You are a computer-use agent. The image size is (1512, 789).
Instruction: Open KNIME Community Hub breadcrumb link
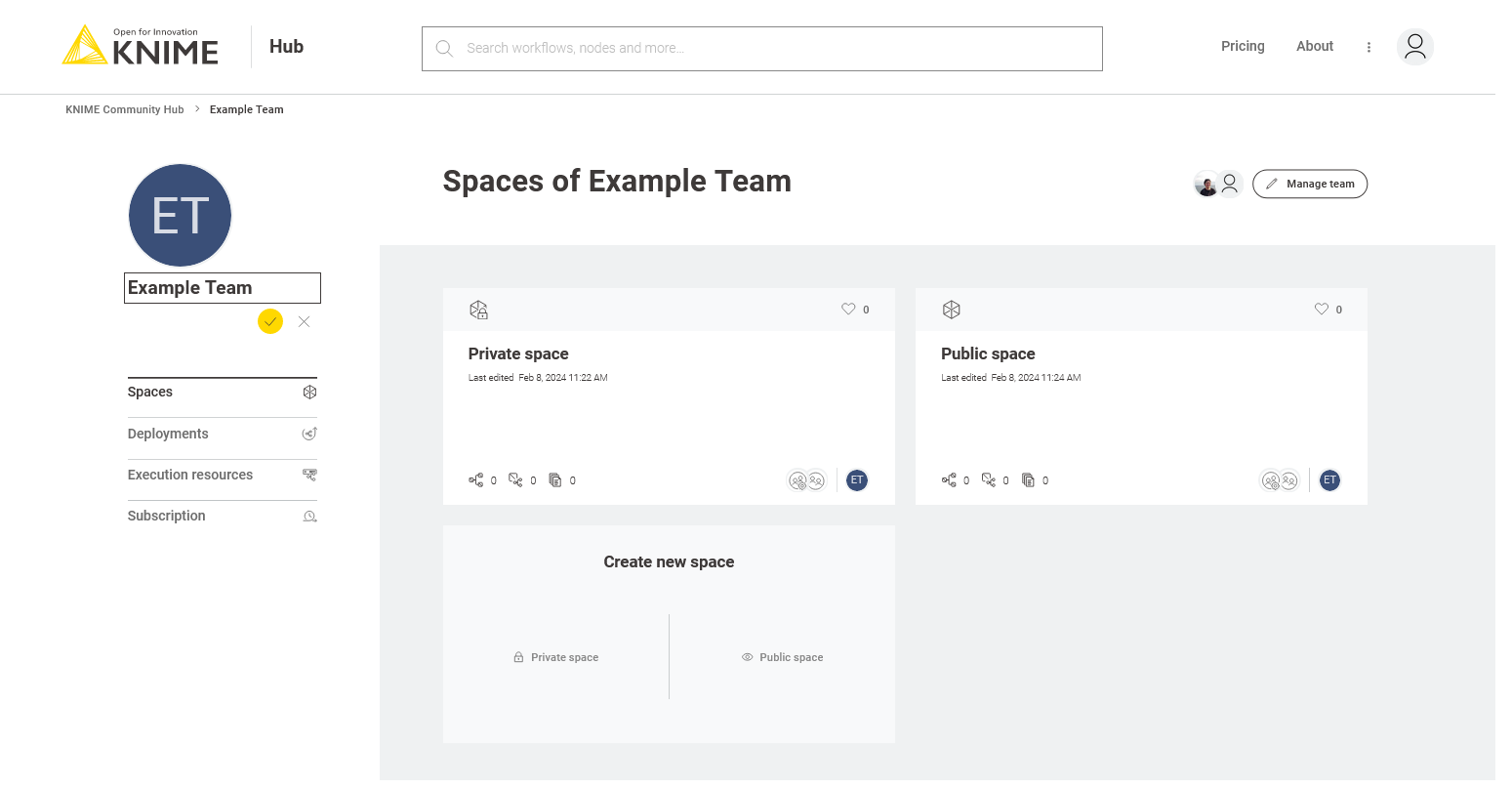tap(124, 109)
